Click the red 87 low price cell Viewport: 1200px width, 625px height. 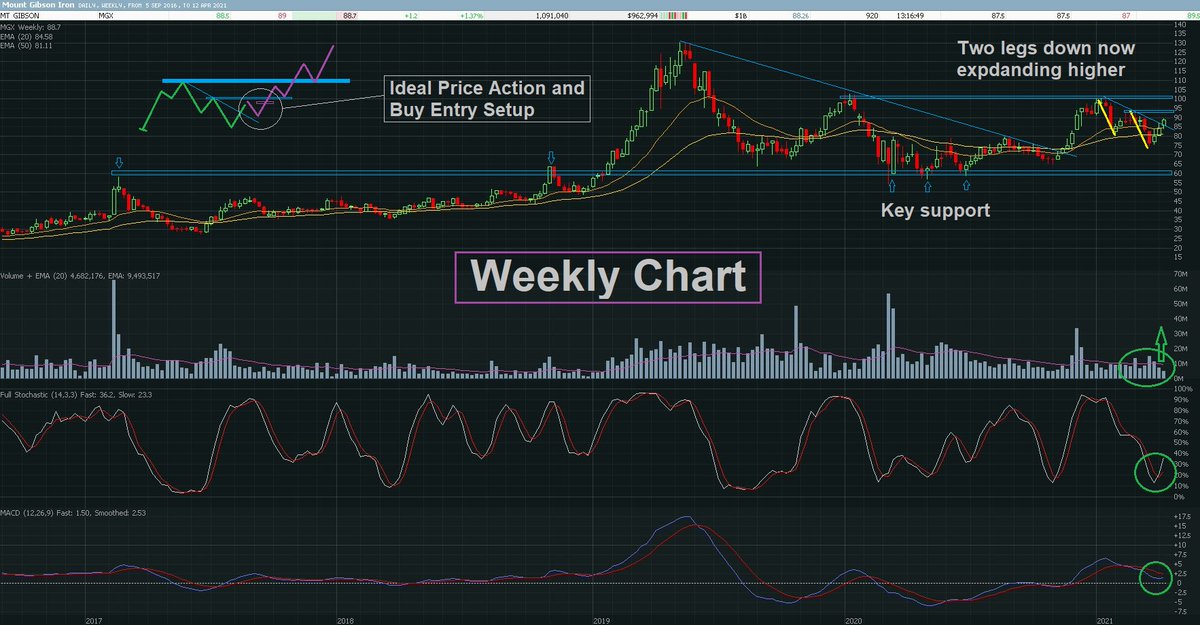click(1127, 18)
